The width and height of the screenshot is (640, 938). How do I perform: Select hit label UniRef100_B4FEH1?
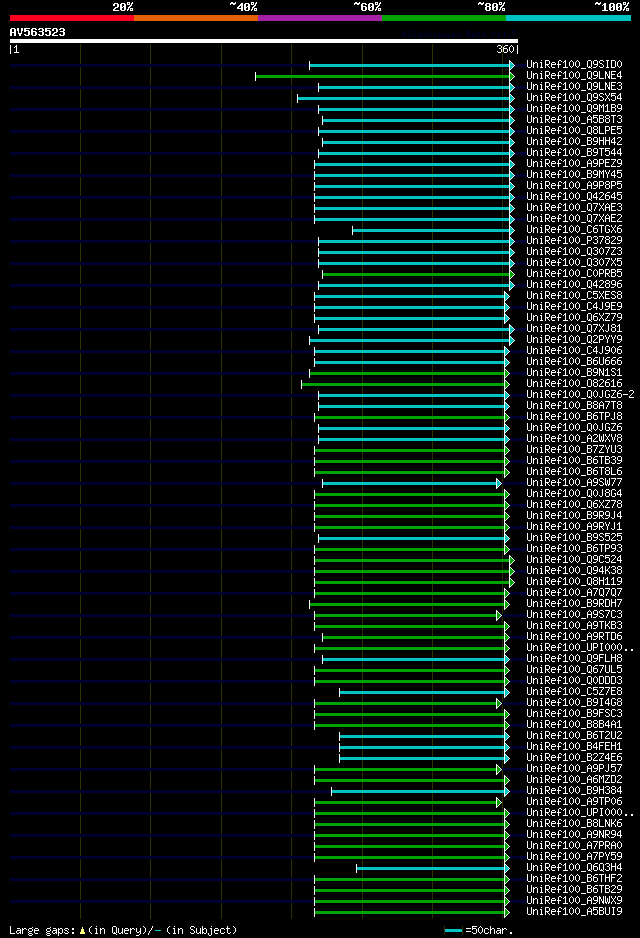point(574,747)
